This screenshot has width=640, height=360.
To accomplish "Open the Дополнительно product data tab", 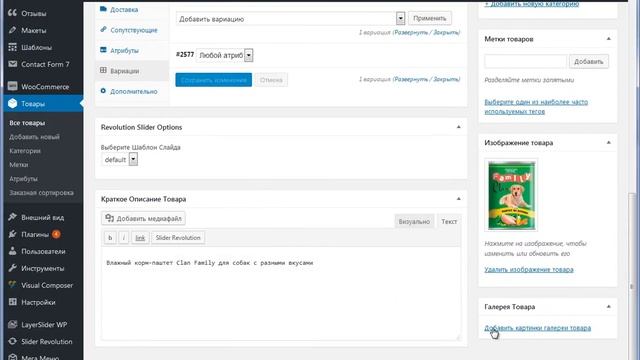I will click(x=132, y=91).
